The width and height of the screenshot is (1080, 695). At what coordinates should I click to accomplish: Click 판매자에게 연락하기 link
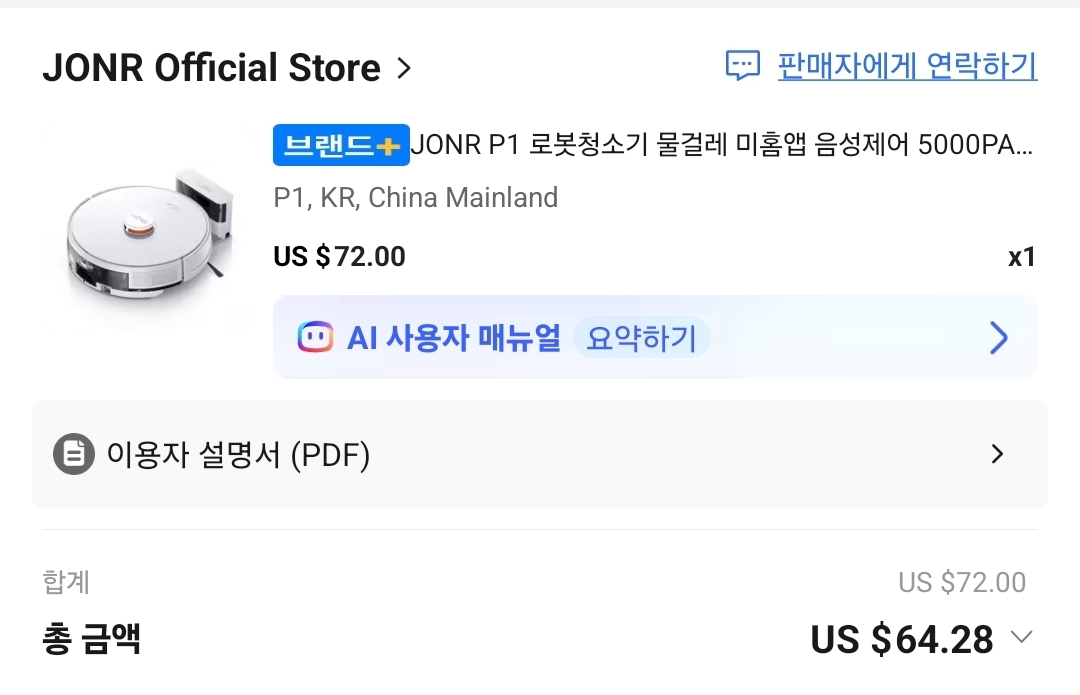(x=907, y=67)
